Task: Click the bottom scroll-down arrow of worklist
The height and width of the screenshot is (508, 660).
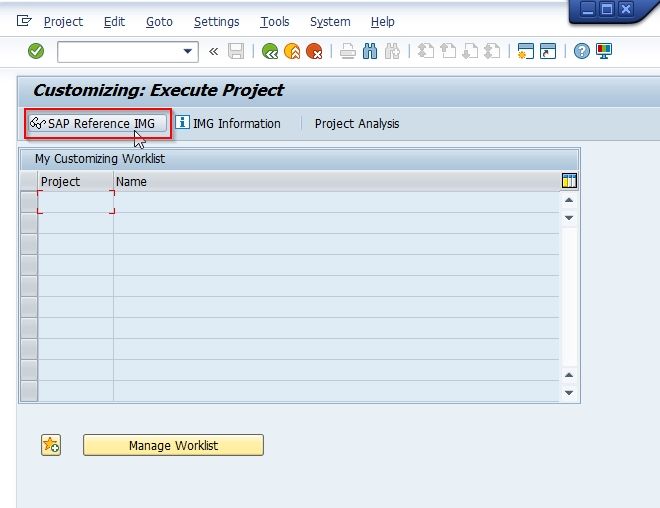Action: tap(569, 392)
